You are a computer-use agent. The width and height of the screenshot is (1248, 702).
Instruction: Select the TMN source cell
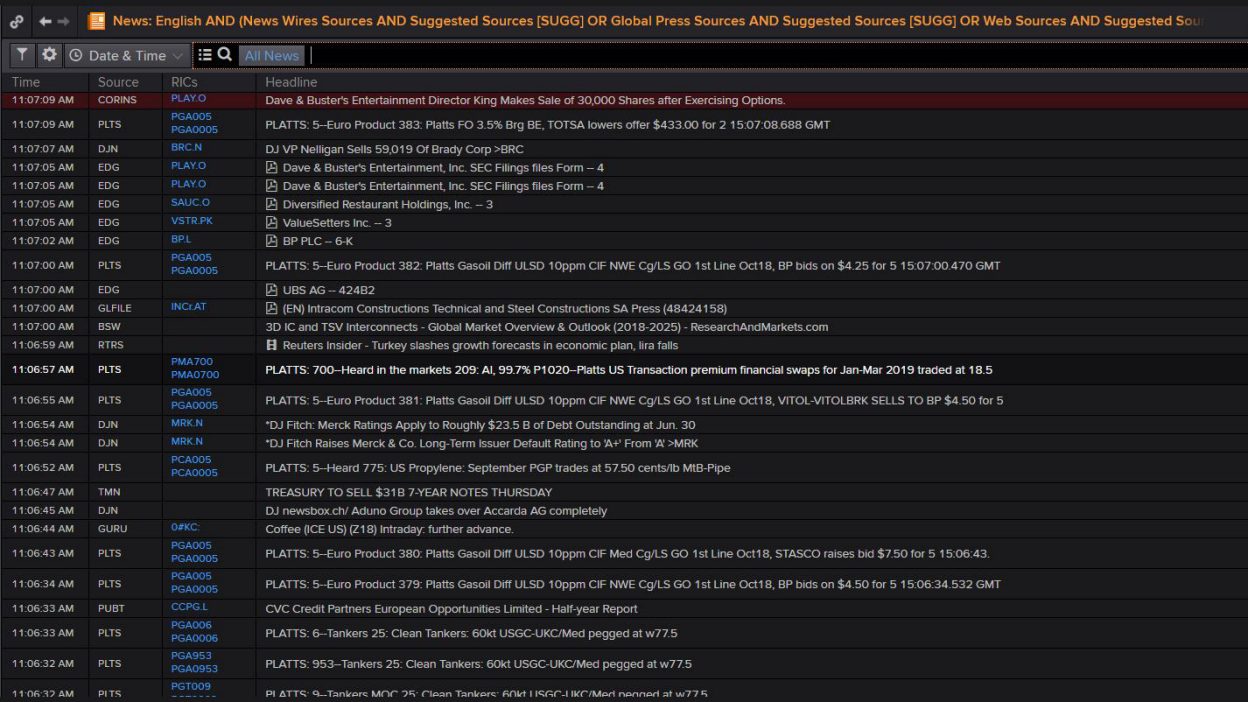point(109,492)
